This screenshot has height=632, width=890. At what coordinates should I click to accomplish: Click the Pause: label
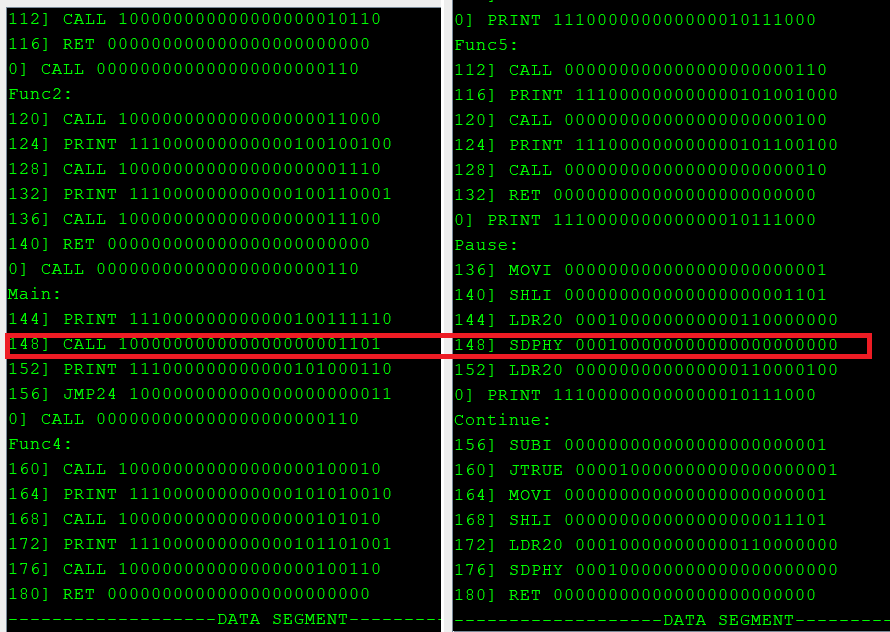(486, 245)
